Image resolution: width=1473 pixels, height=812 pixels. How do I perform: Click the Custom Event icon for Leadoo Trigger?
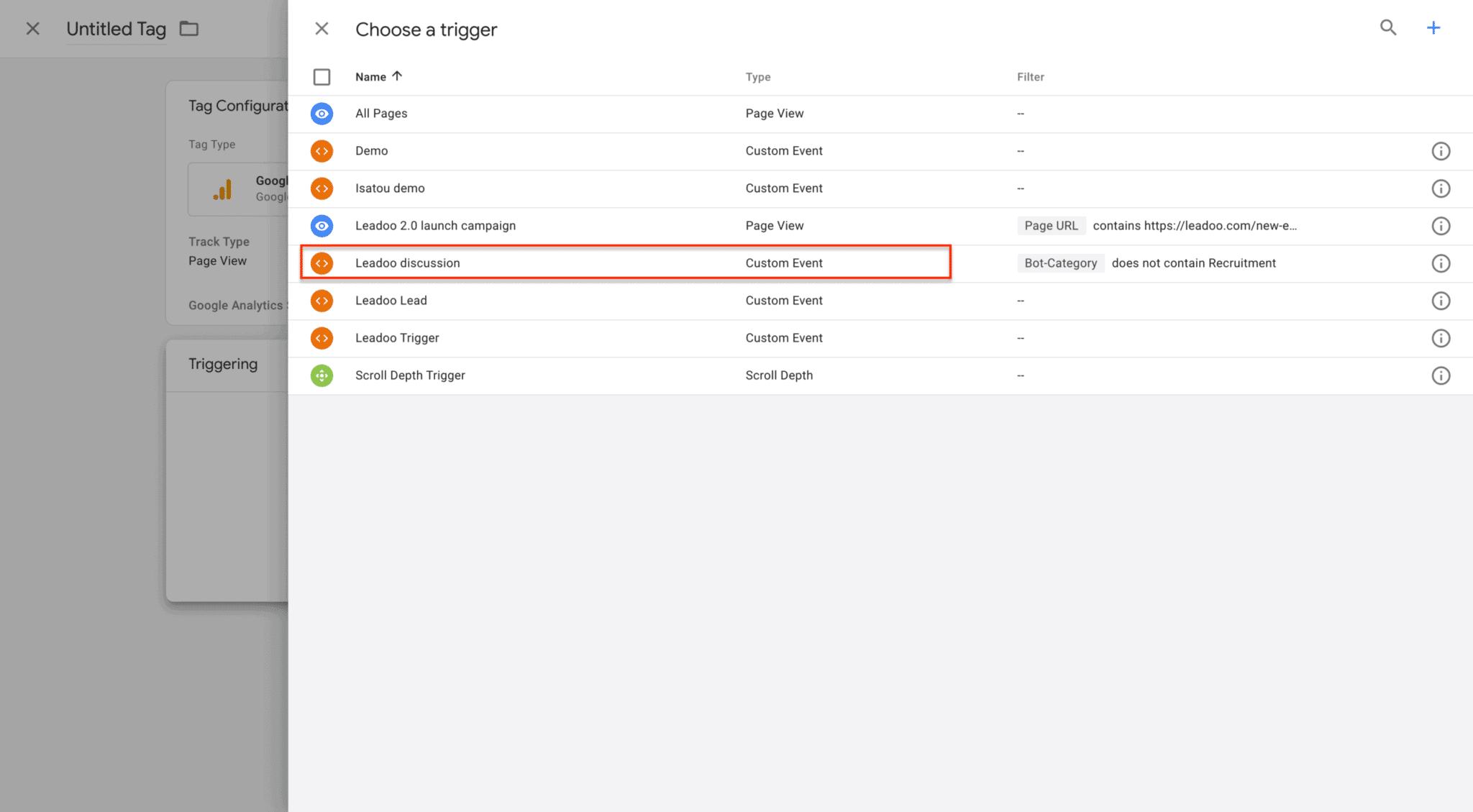tap(321, 338)
